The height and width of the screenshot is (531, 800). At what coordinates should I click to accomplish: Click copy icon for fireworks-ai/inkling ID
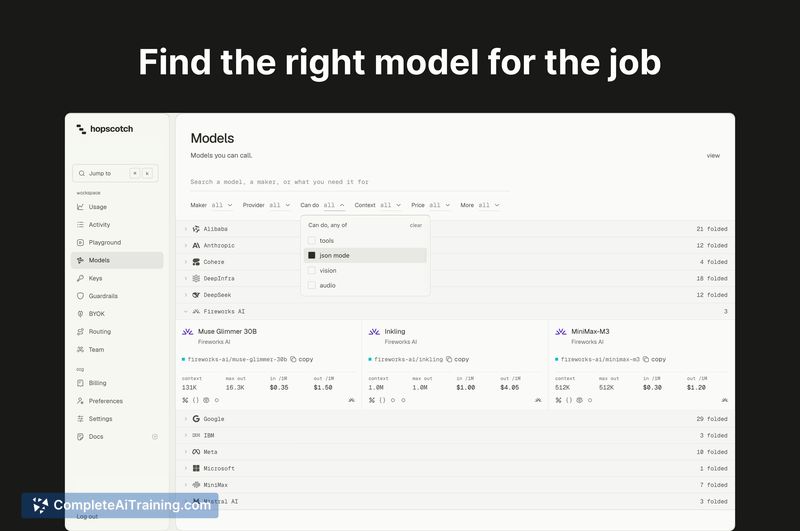[x=449, y=359]
